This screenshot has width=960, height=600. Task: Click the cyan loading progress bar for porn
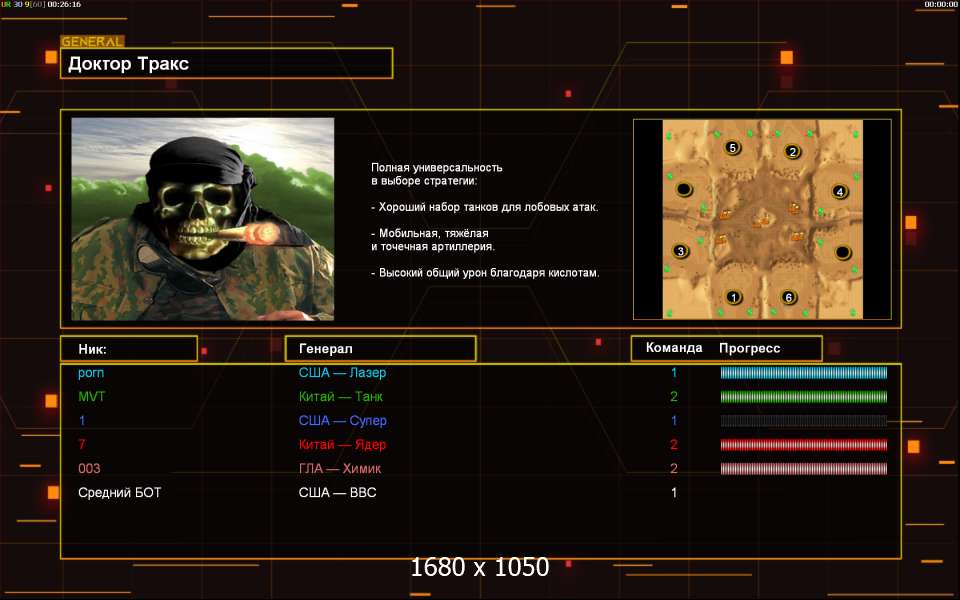(x=803, y=373)
